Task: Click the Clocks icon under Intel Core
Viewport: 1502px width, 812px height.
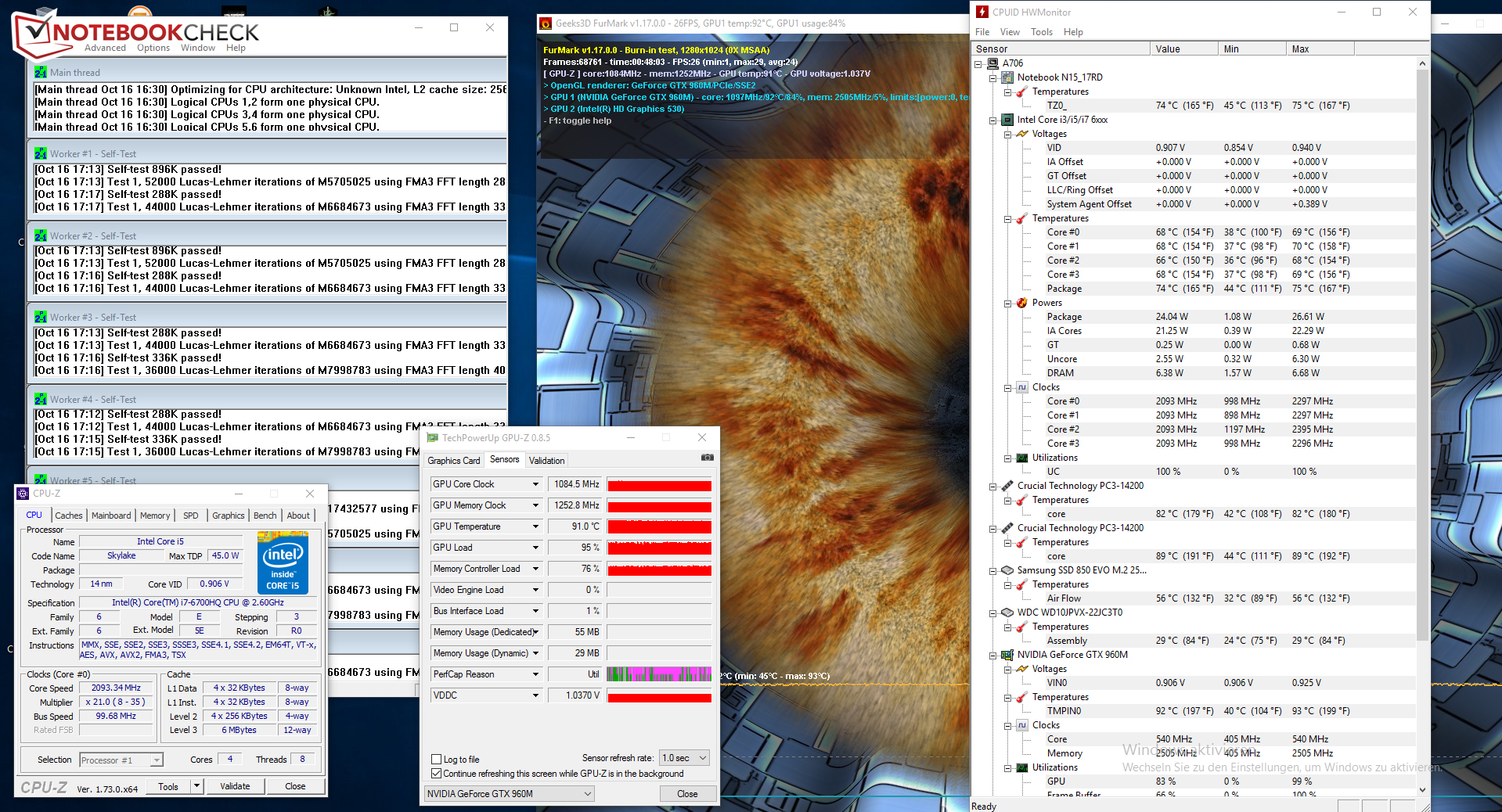Action: tap(1022, 387)
